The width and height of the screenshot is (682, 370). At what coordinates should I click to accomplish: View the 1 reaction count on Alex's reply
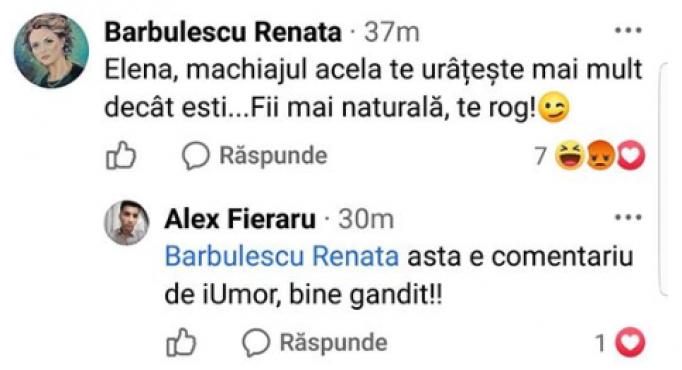pyautogui.click(x=601, y=343)
